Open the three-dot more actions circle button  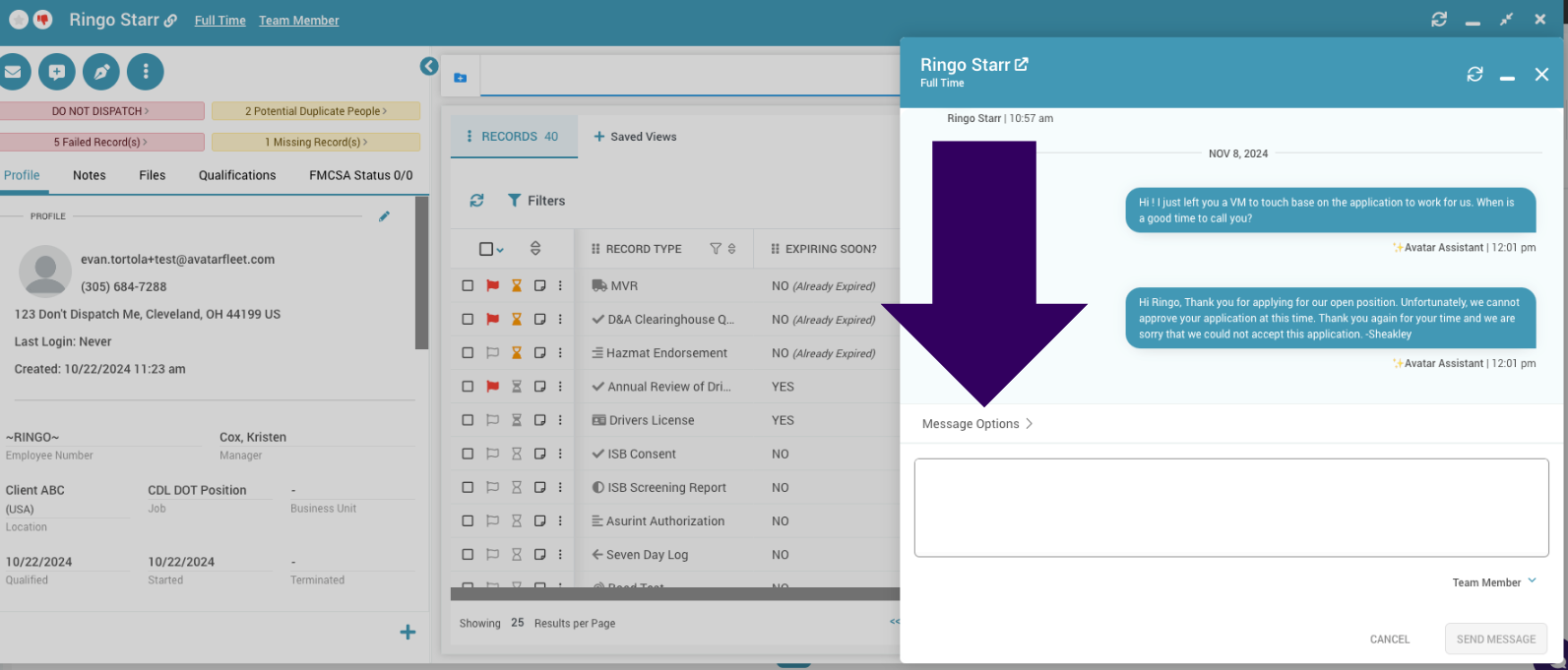pyautogui.click(x=146, y=72)
